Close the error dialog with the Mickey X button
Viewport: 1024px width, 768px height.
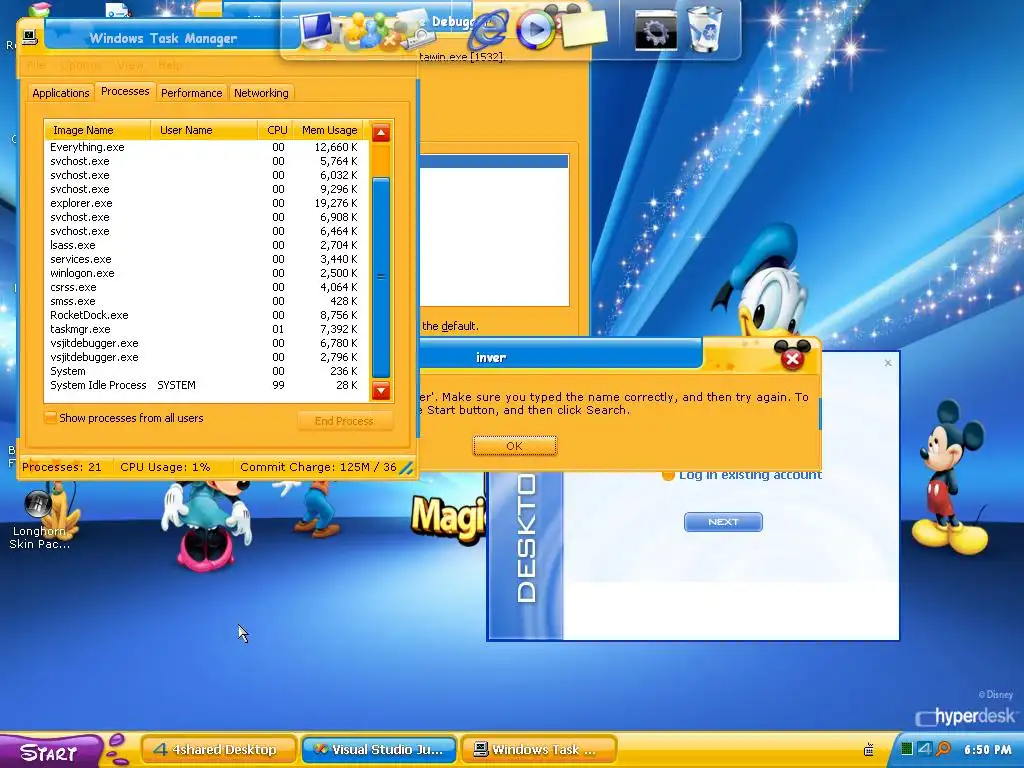792,358
